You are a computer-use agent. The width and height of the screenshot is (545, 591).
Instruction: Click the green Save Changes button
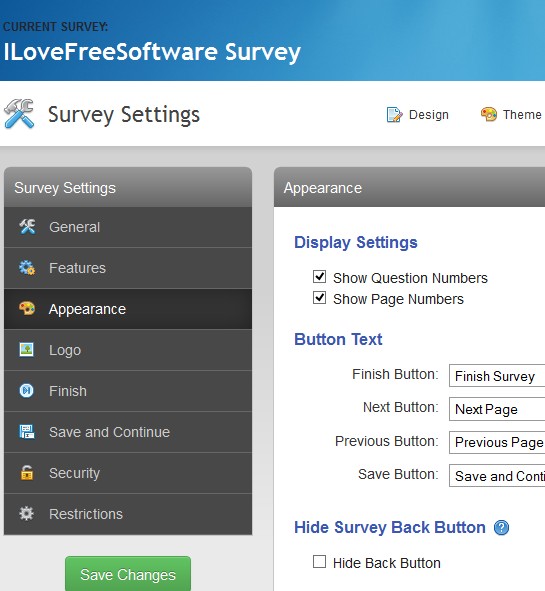[128, 574]
